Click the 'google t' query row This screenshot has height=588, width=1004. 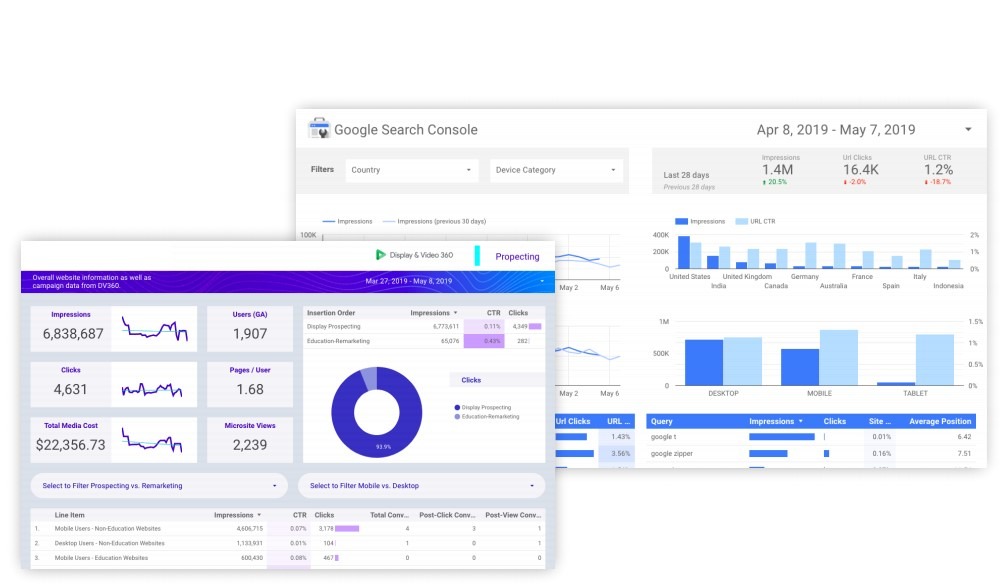click(811, 437)
